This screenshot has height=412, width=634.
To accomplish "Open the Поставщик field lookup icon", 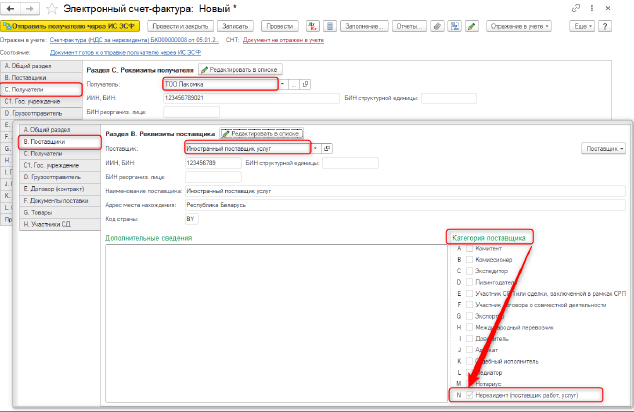I will 328,148.
